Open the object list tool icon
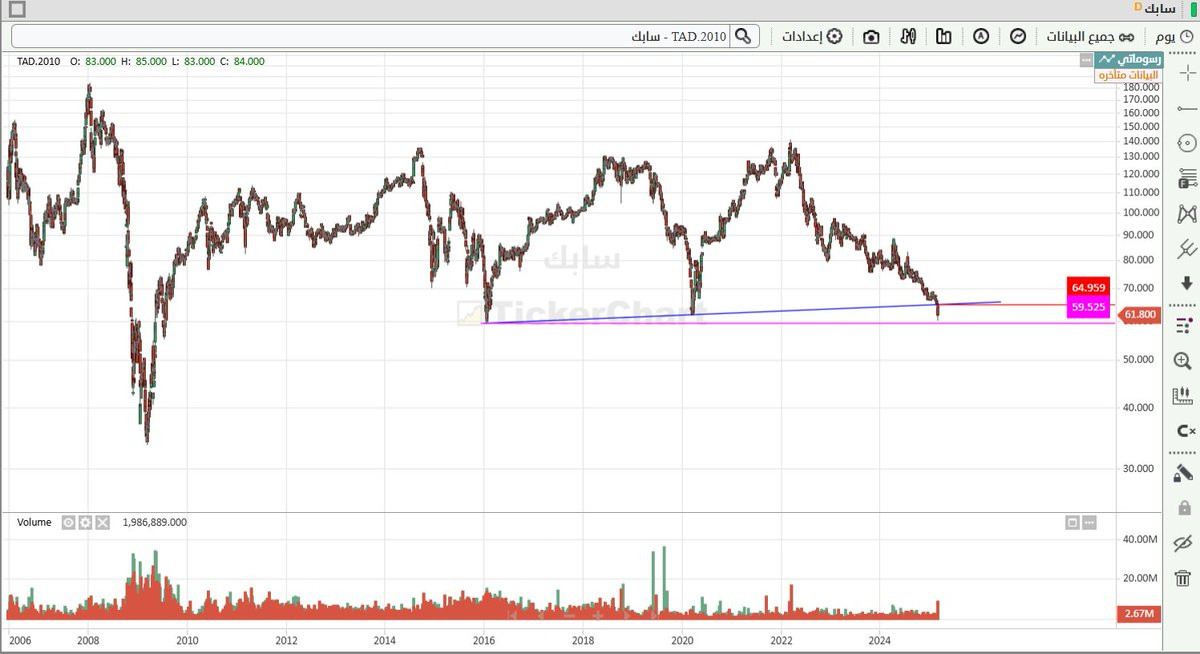 pyautogui.click(x=1185, y=325)
